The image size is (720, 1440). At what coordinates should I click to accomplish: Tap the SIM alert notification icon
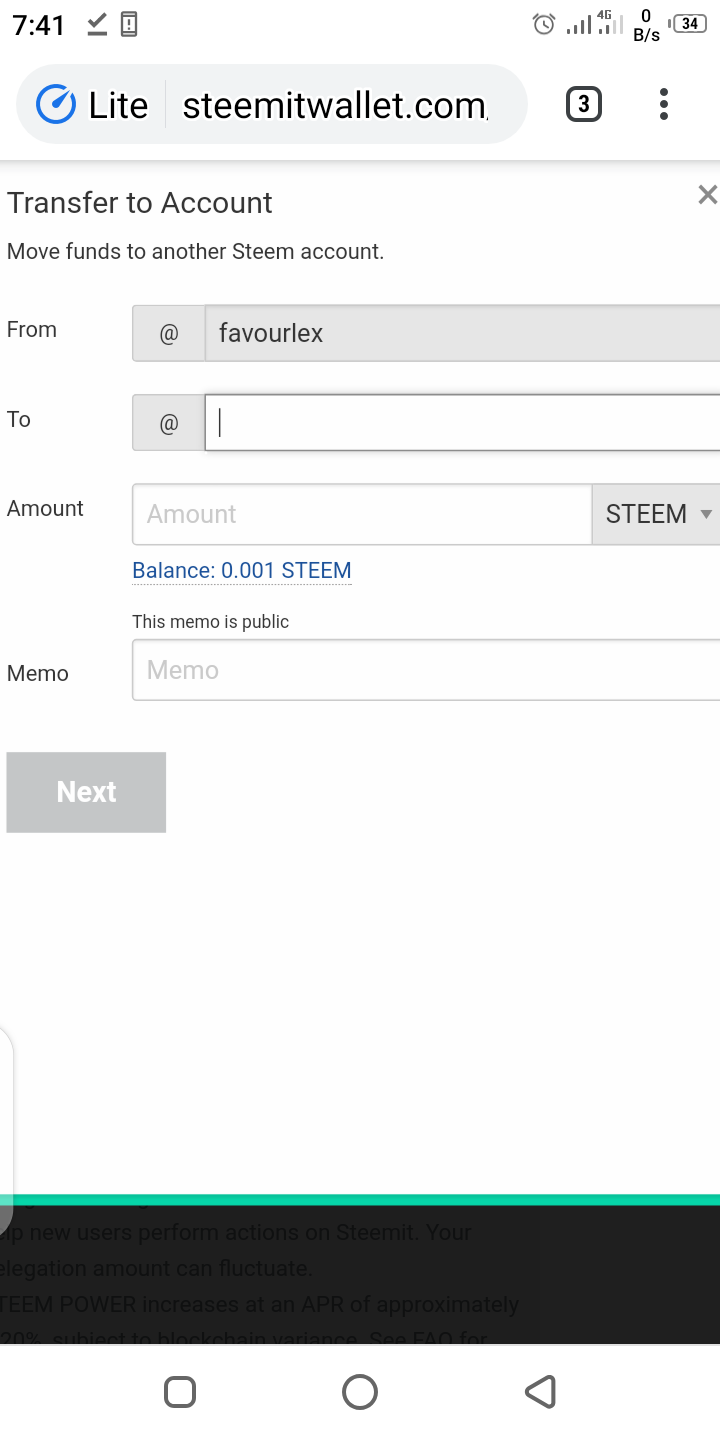pyautogui.click(x=129, y=24)
